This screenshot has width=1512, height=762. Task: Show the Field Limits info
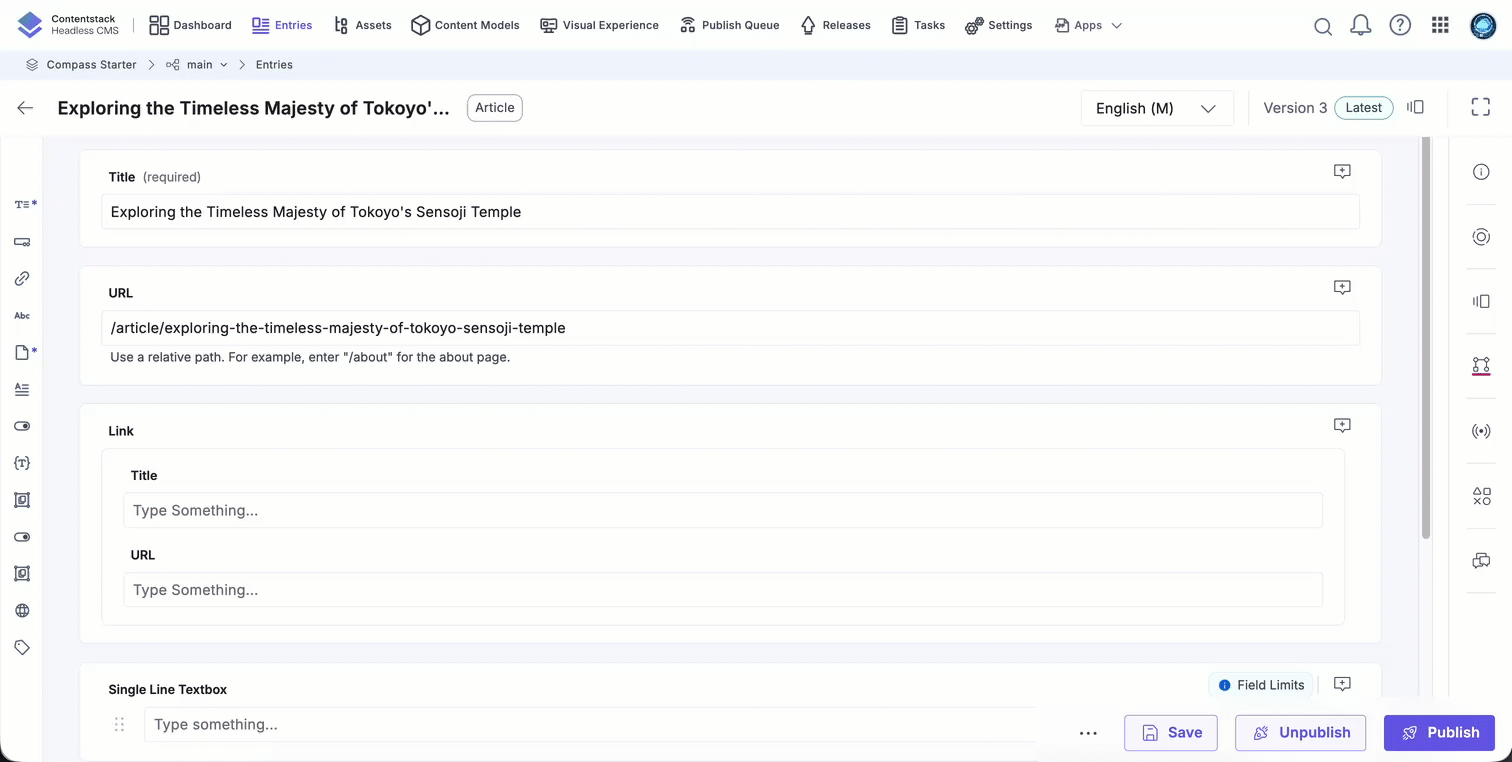point(1261,685)
